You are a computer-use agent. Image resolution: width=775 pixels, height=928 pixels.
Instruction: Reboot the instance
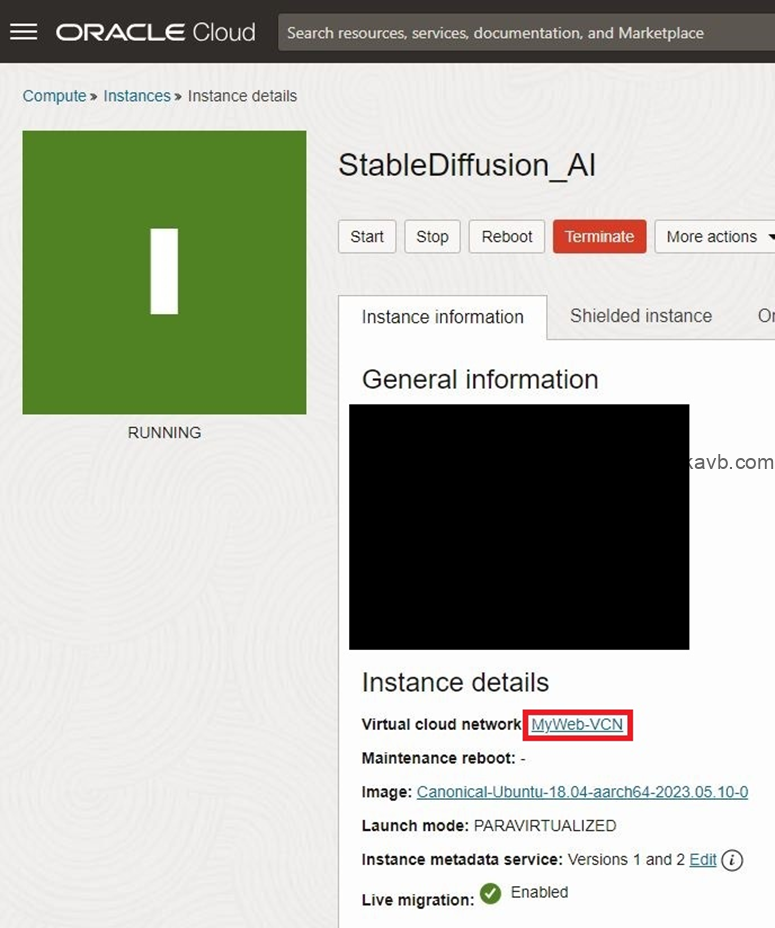[507, 237]
